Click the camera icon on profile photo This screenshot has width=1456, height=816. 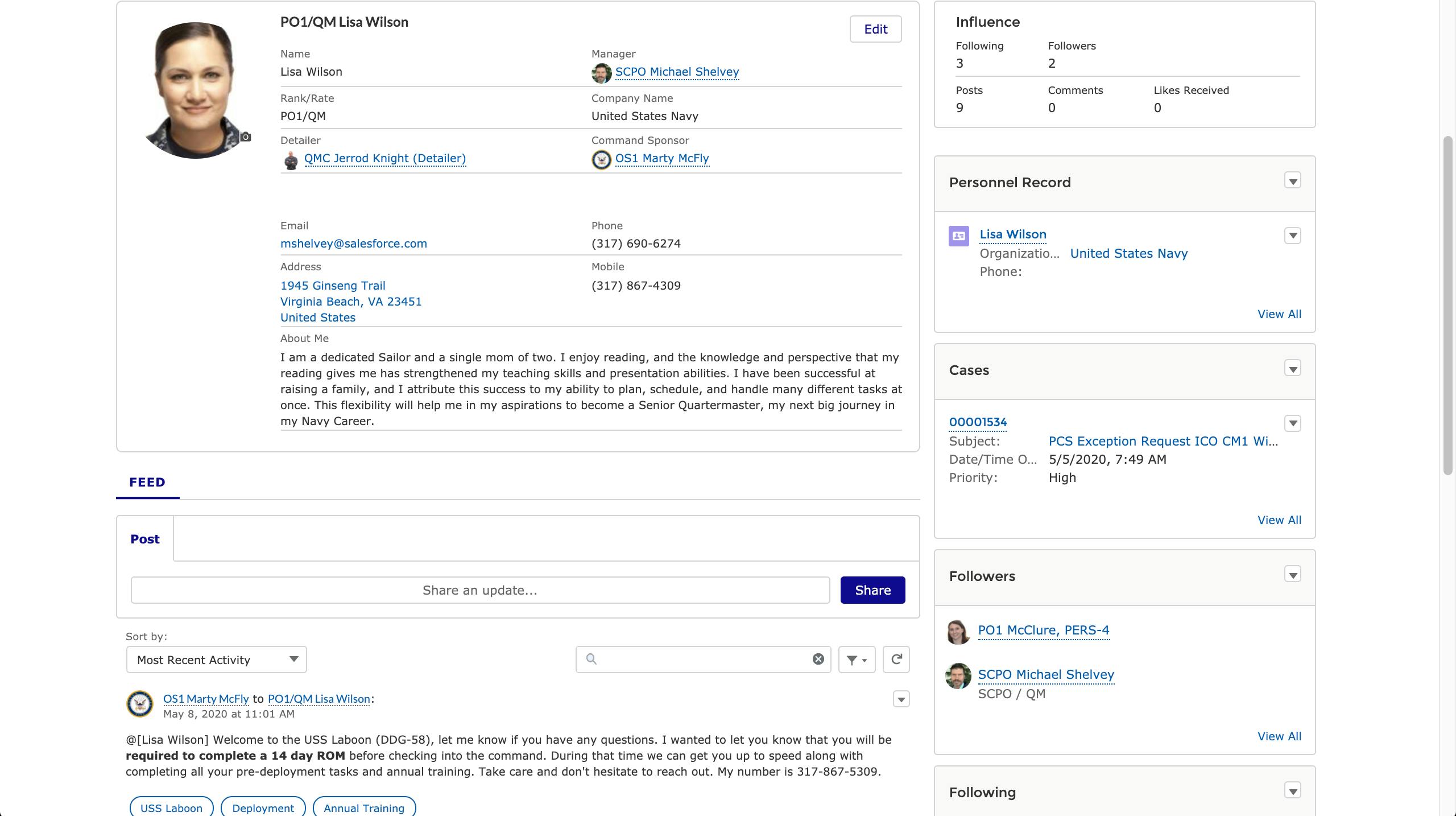click(245, 137)
